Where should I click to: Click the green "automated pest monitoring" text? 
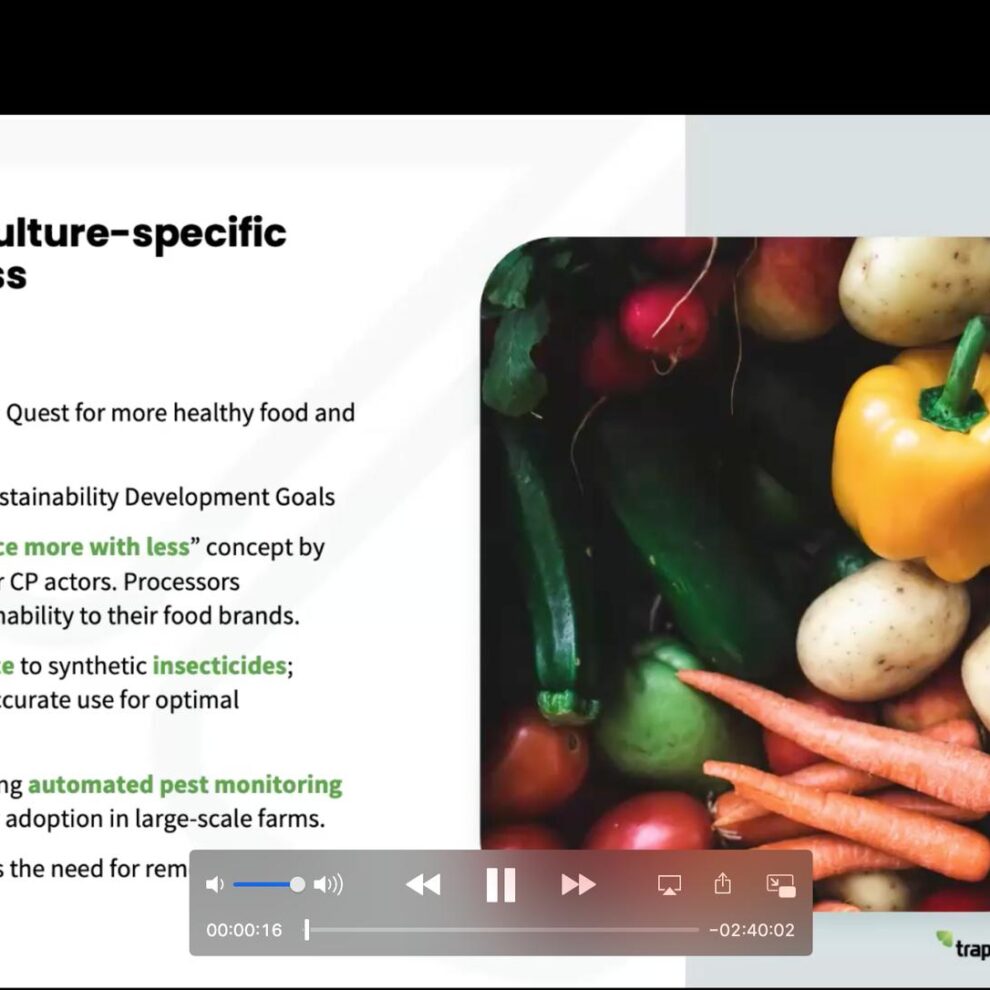click(x=185, y=784)
